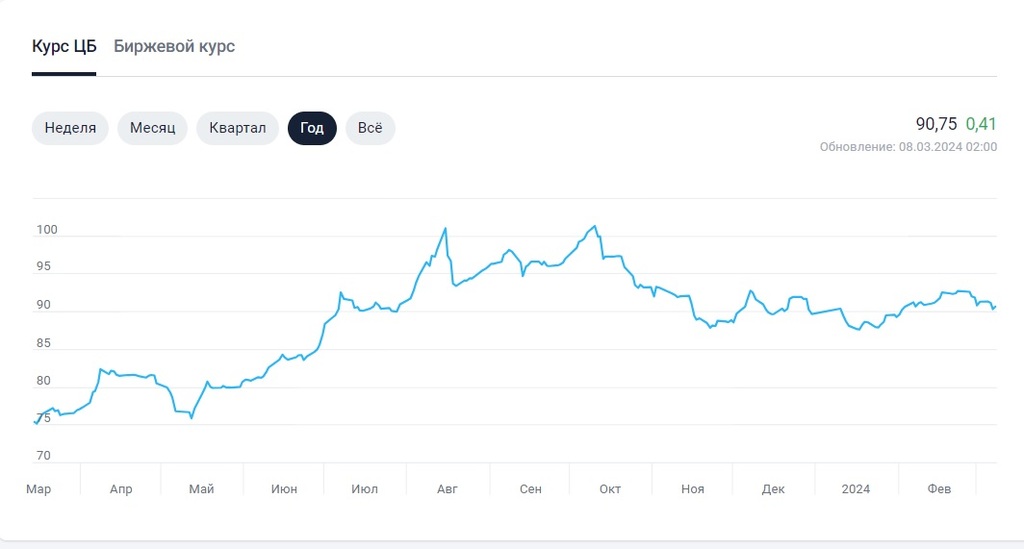Click the green change value 0,41
This screenshot has height=549, width=1024.
pyautogui.click(x=981, y=124)
